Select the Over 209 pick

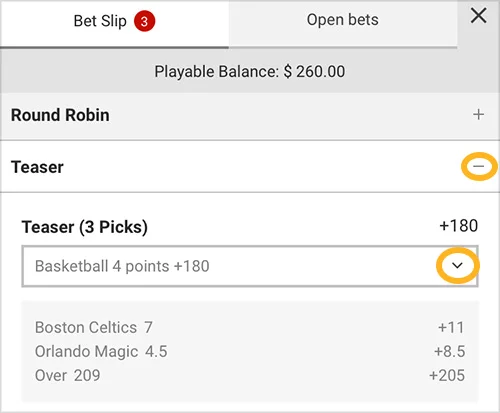[68, 375]
